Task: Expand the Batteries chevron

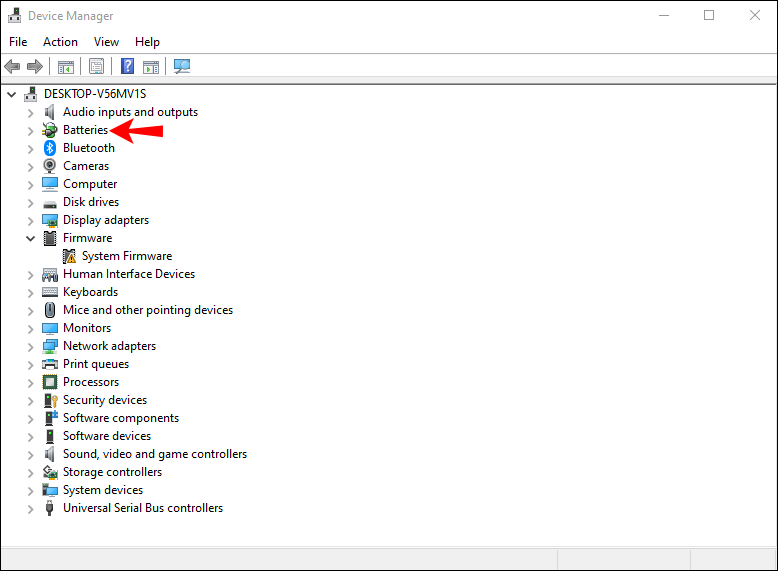Action: pyautogui.click(x=31, y=130)
